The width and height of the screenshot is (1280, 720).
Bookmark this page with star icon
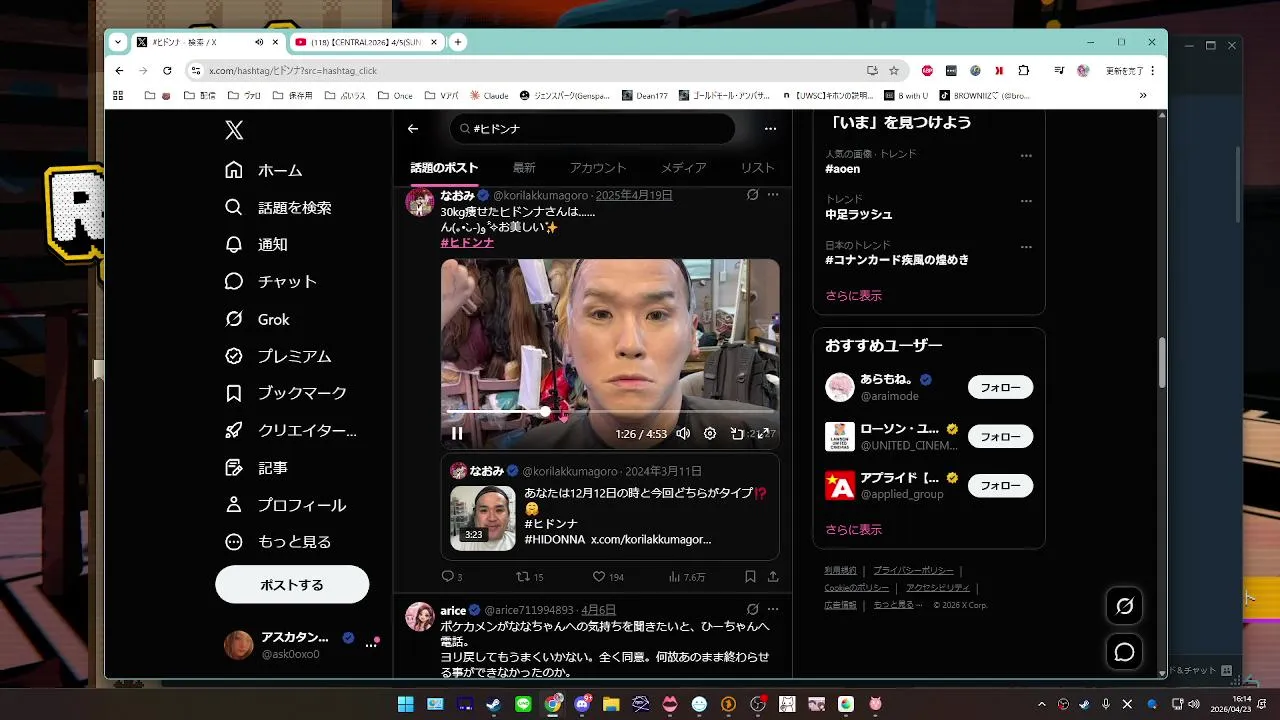(894, 71)
